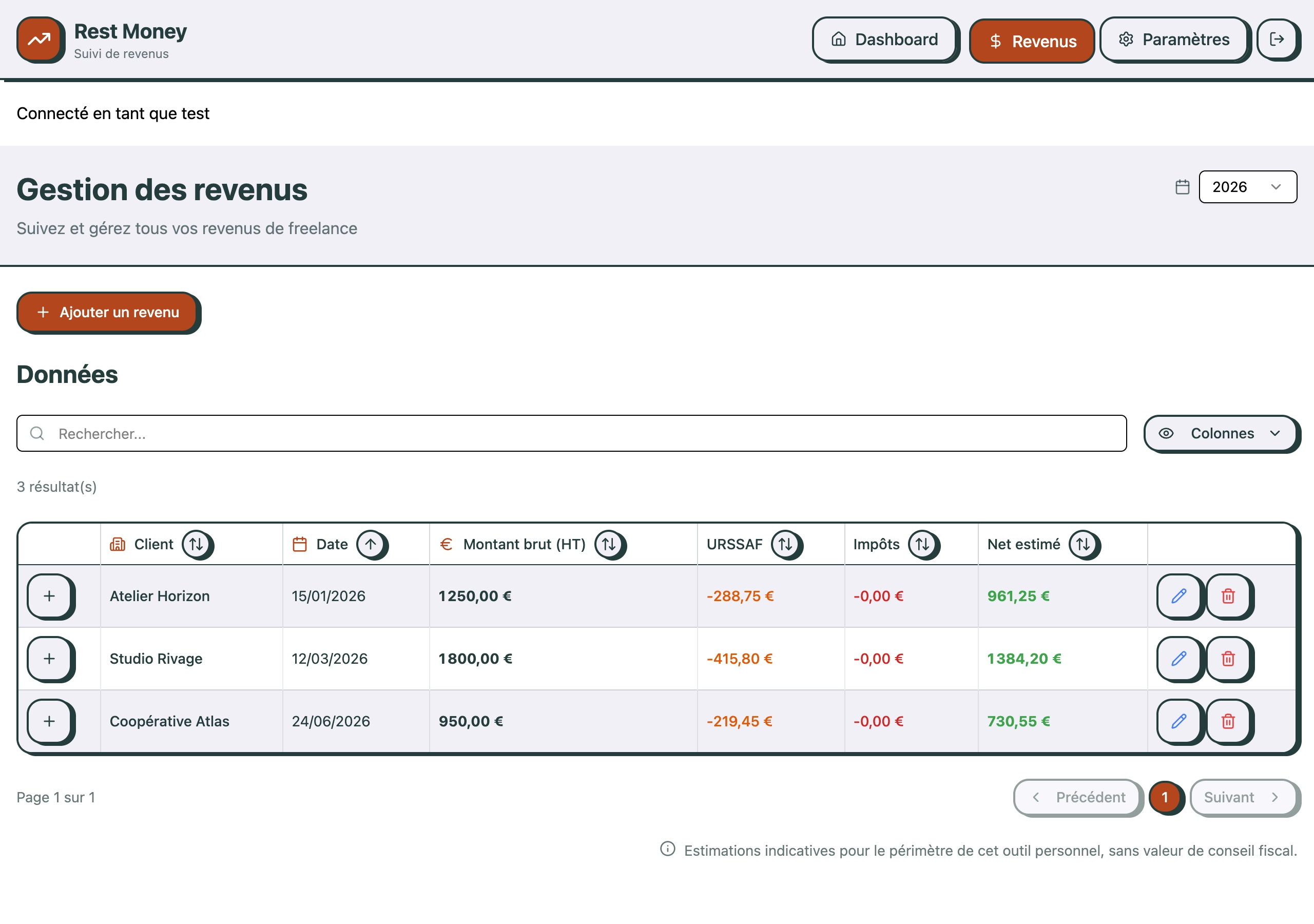This screenshot has width=1314, height=924.
Task: Click the -415,80 € URSSAF value
Action: [x=740, y=659]
